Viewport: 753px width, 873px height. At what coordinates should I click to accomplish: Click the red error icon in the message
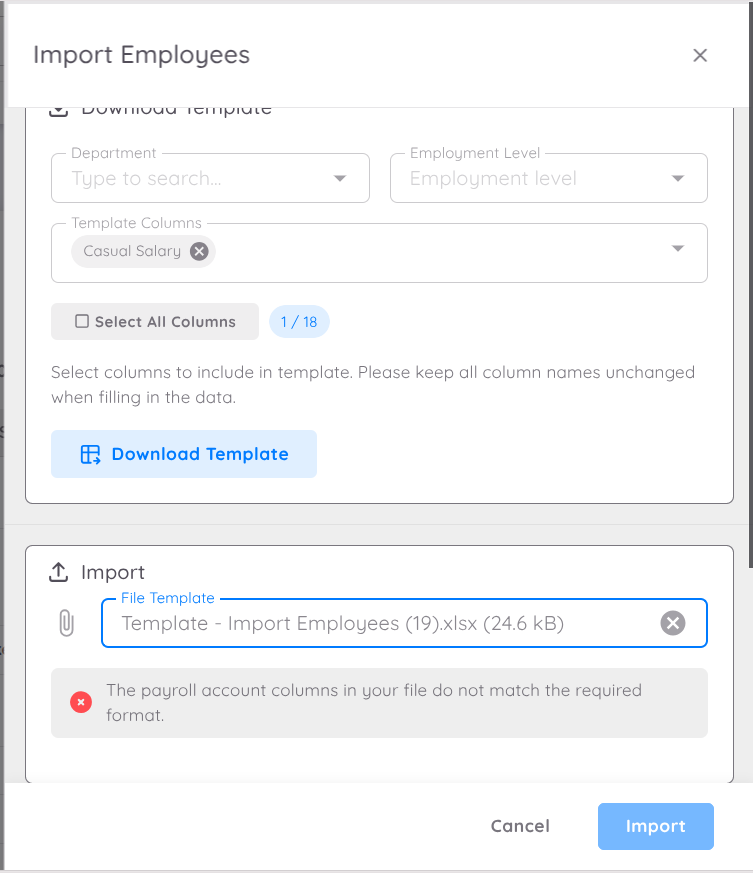(x=80, y=702)
